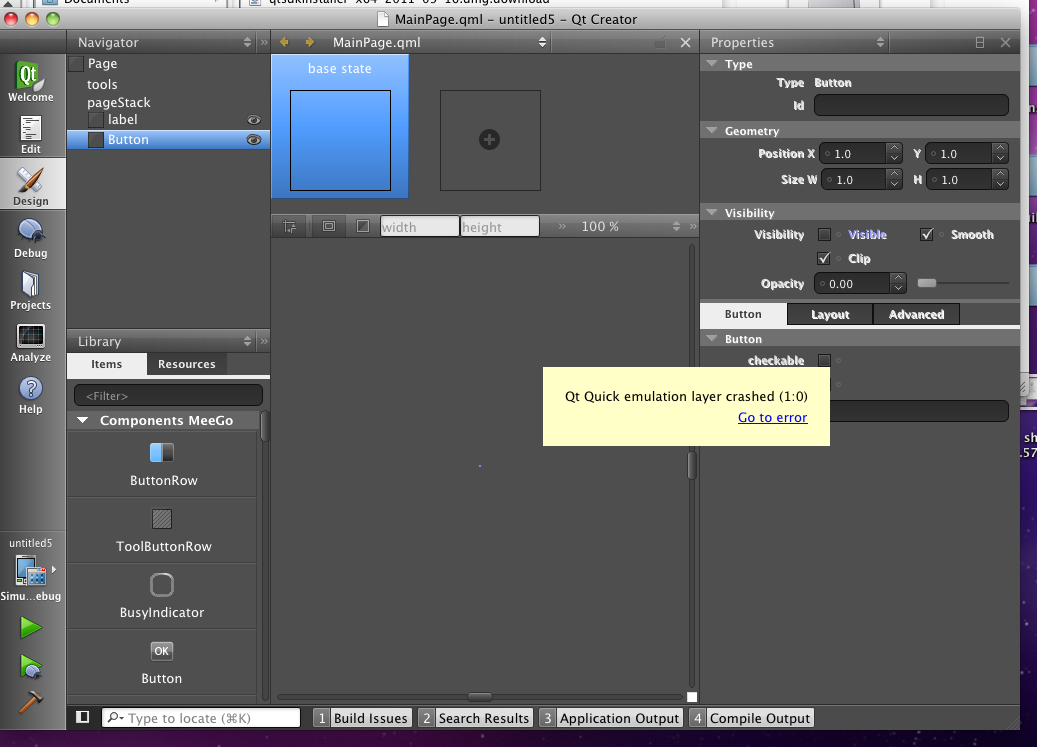This screenshot has width=1037, height=747.
Task: Select the ToolButtonRow component icon
Action: click(162, 519)
